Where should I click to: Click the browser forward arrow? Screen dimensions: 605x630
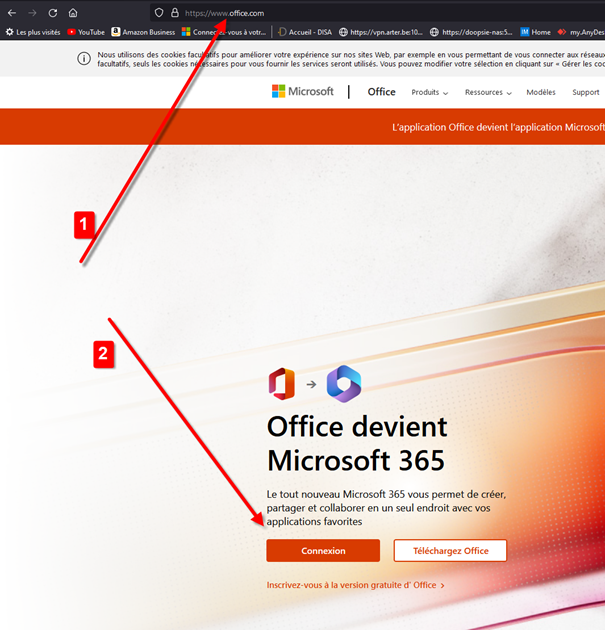click(32, 13)
